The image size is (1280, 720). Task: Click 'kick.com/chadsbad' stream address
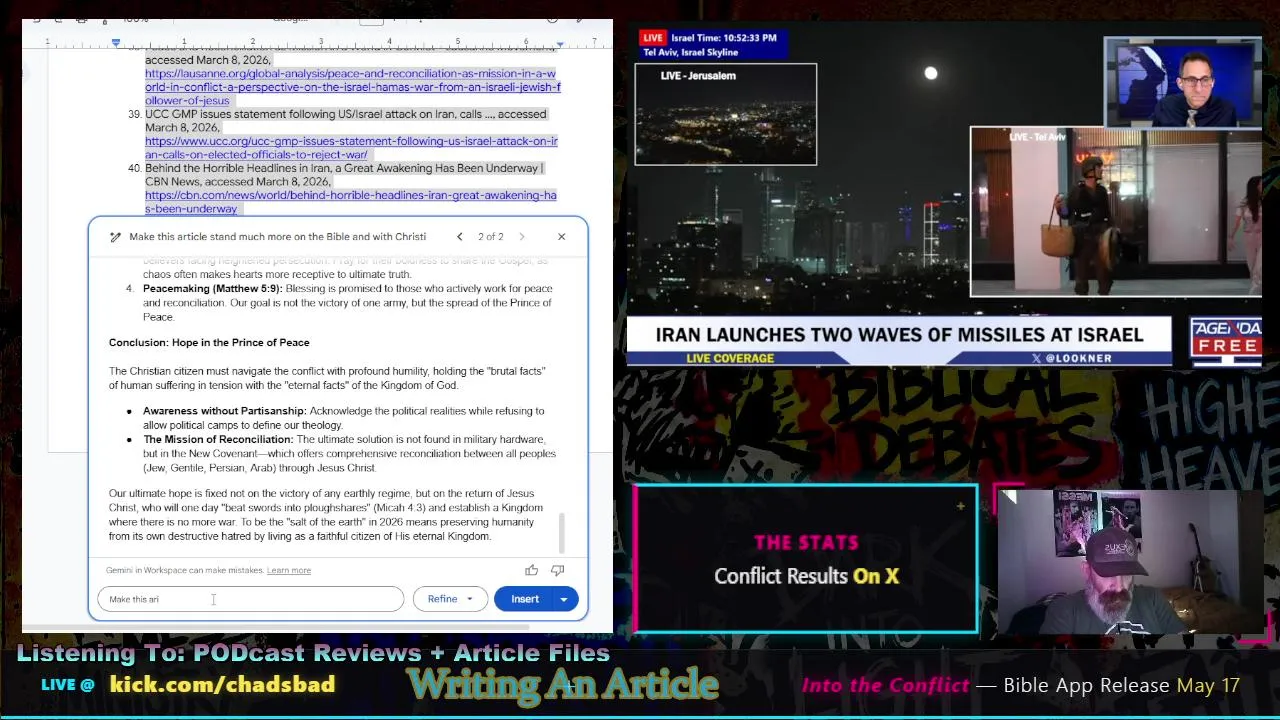222,685
